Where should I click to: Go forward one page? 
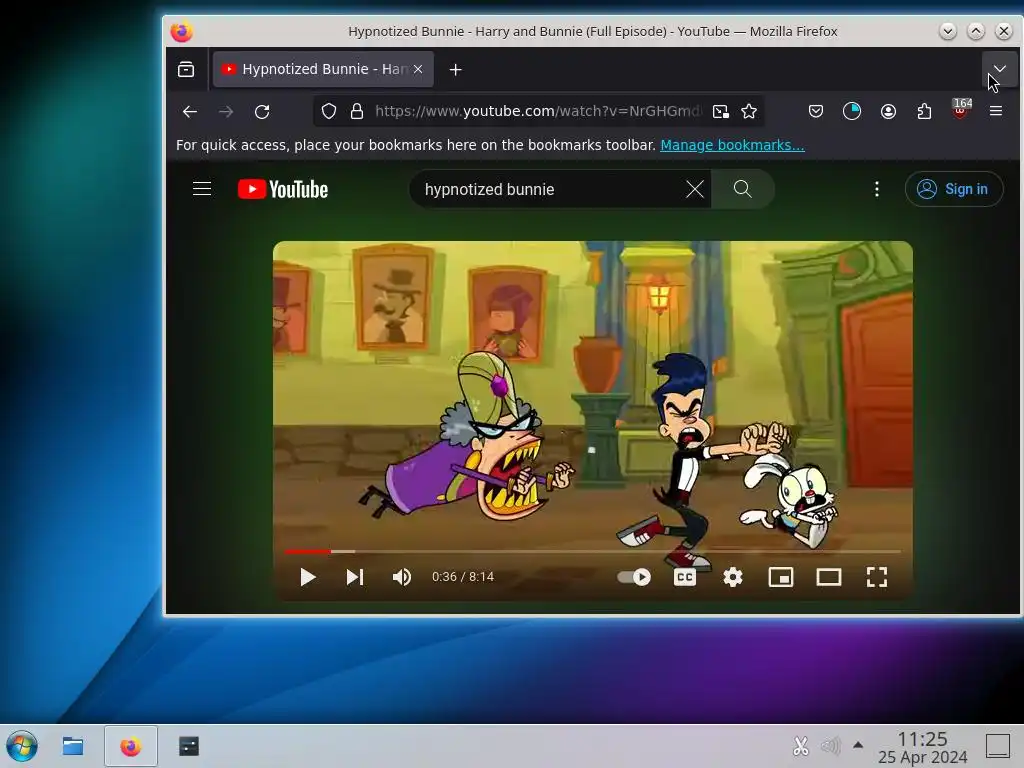pos(226,112)
